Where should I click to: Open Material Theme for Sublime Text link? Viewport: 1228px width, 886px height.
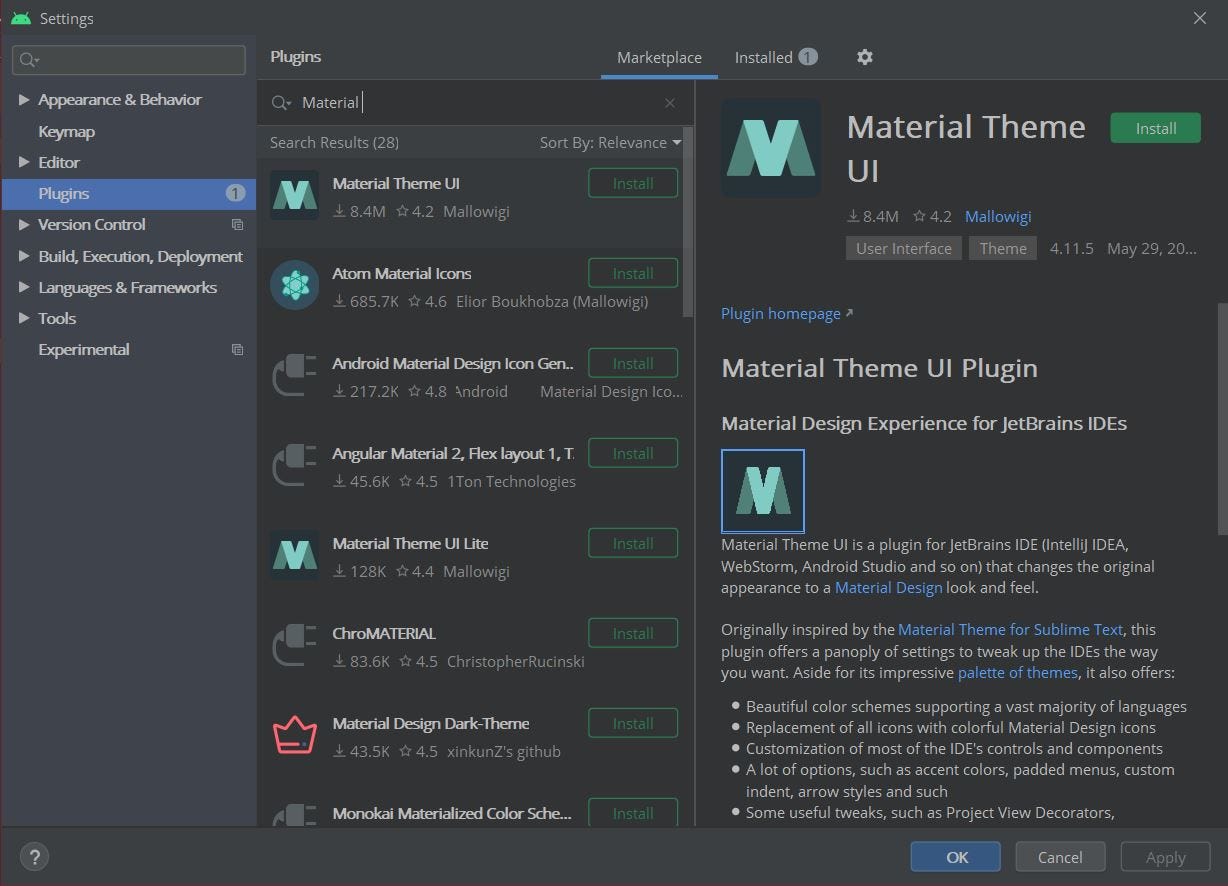pyautogui.click(x=1011, y=629)
